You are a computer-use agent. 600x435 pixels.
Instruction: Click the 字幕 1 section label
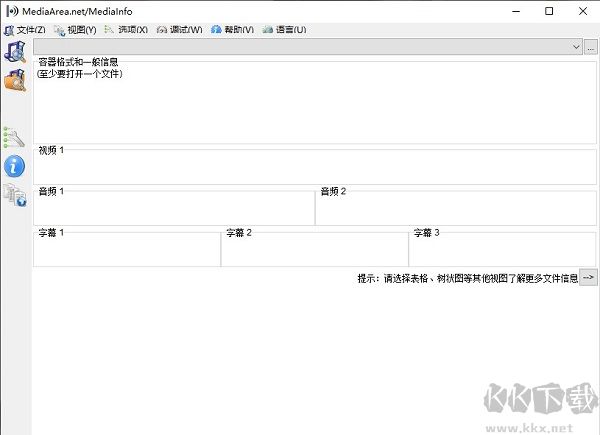coord(51,233)
